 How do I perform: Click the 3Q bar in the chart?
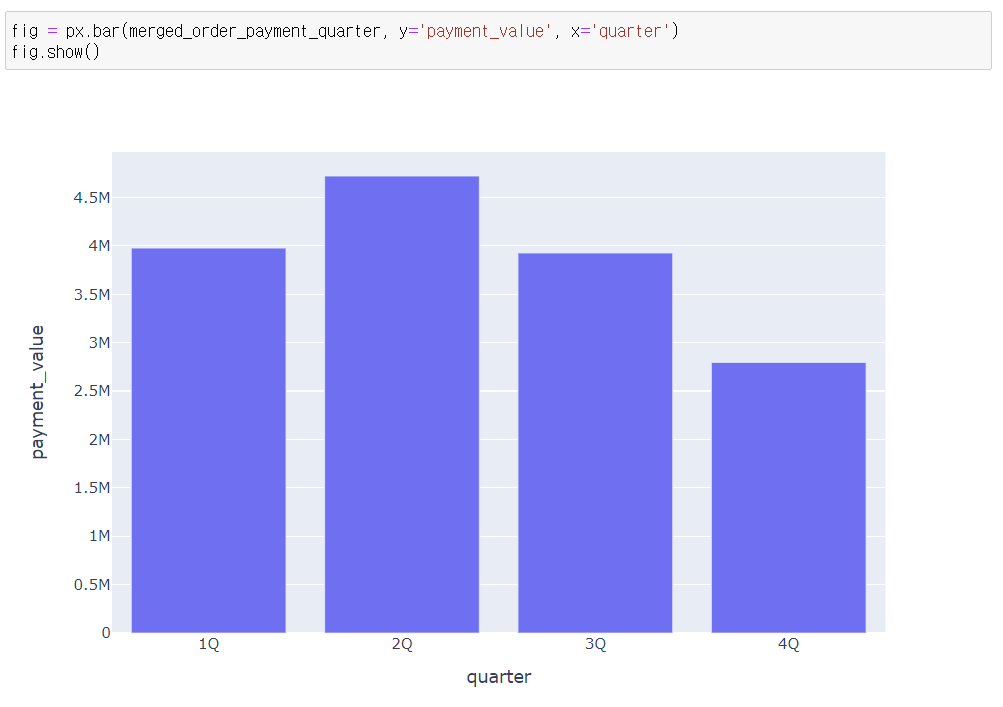tap(595, 443)
